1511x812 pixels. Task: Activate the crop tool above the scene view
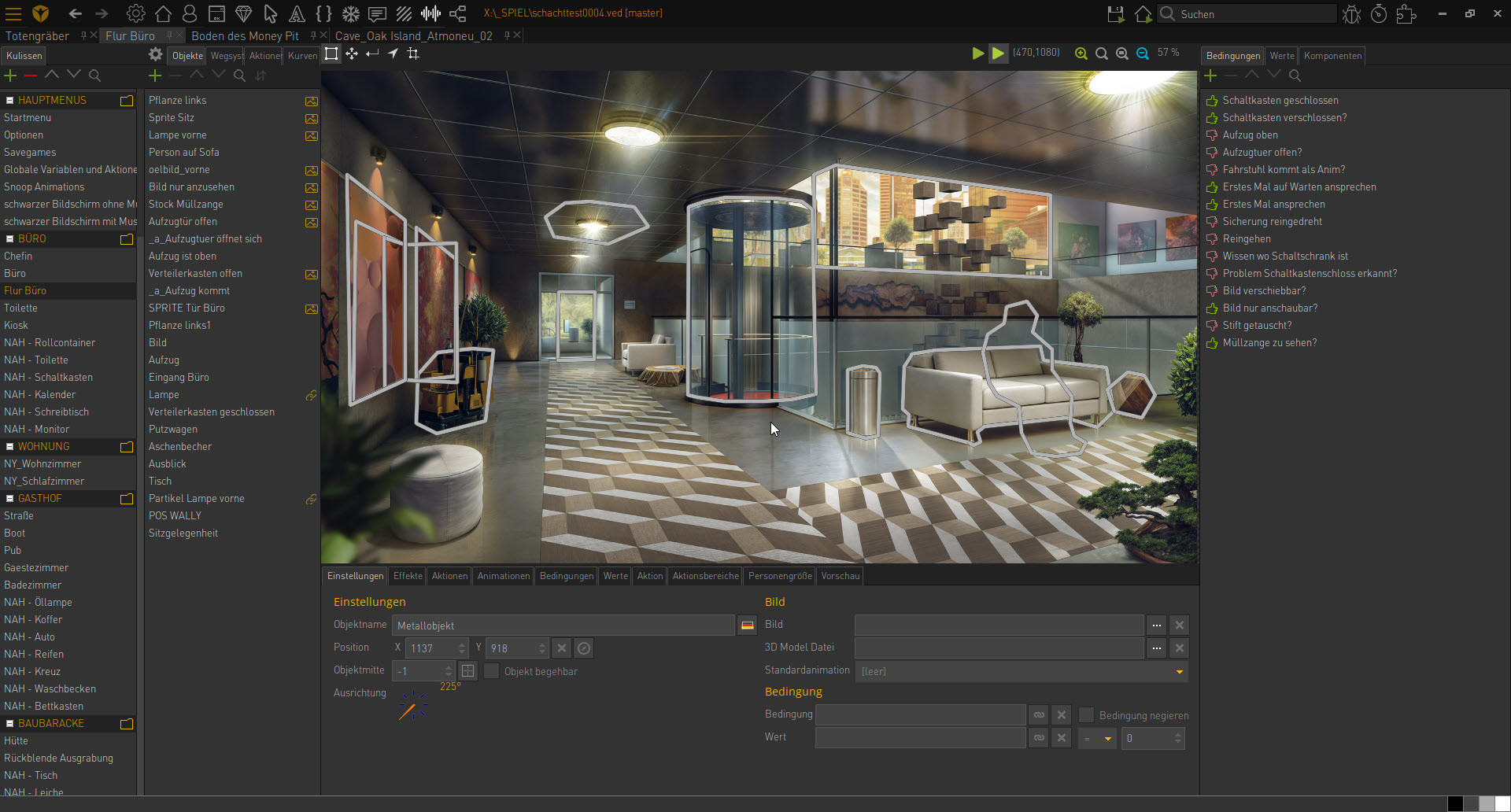tap(412, 54)
